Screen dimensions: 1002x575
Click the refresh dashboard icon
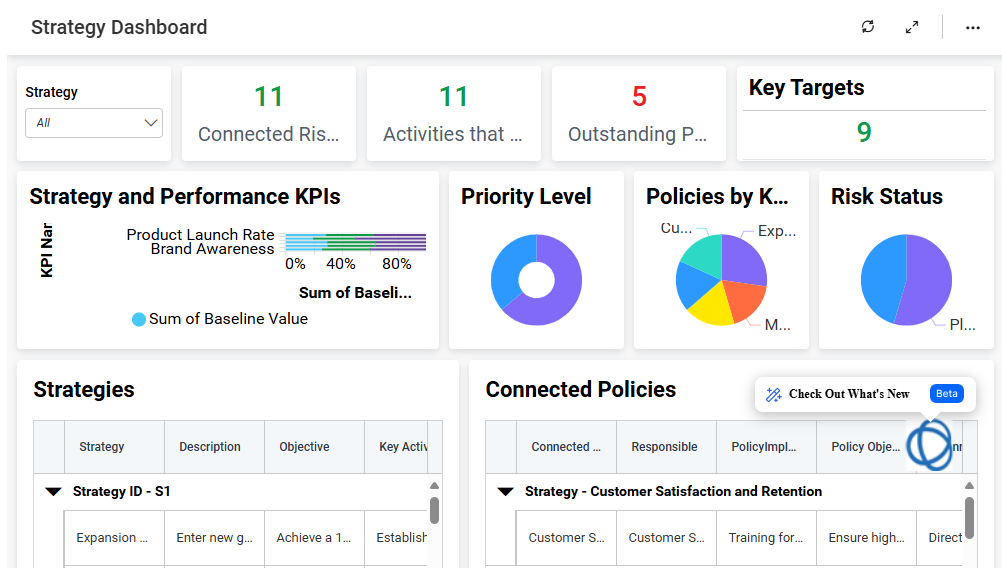tap(867, 27)
